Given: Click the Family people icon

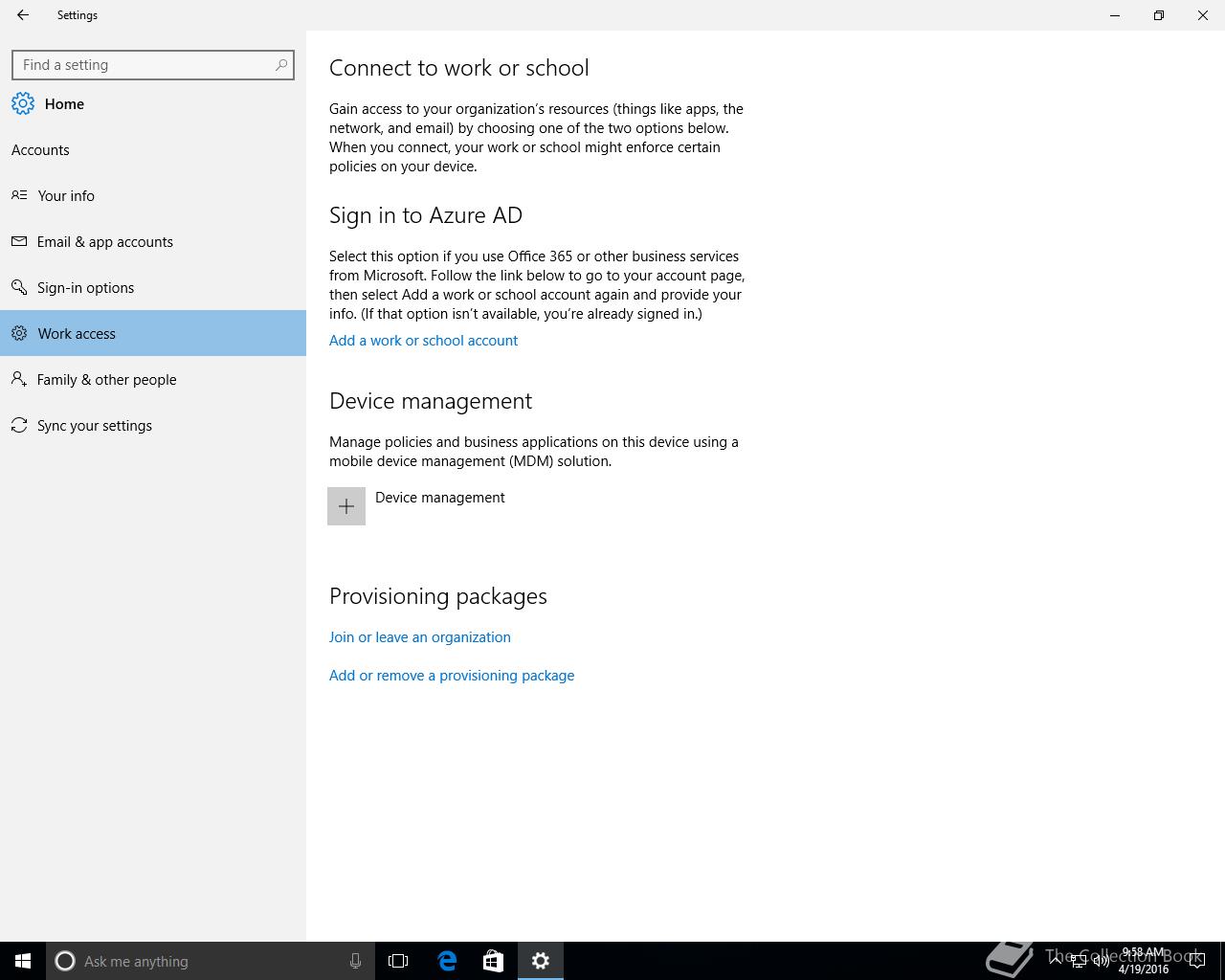Looking at the screenshot, I should (19, 379).
